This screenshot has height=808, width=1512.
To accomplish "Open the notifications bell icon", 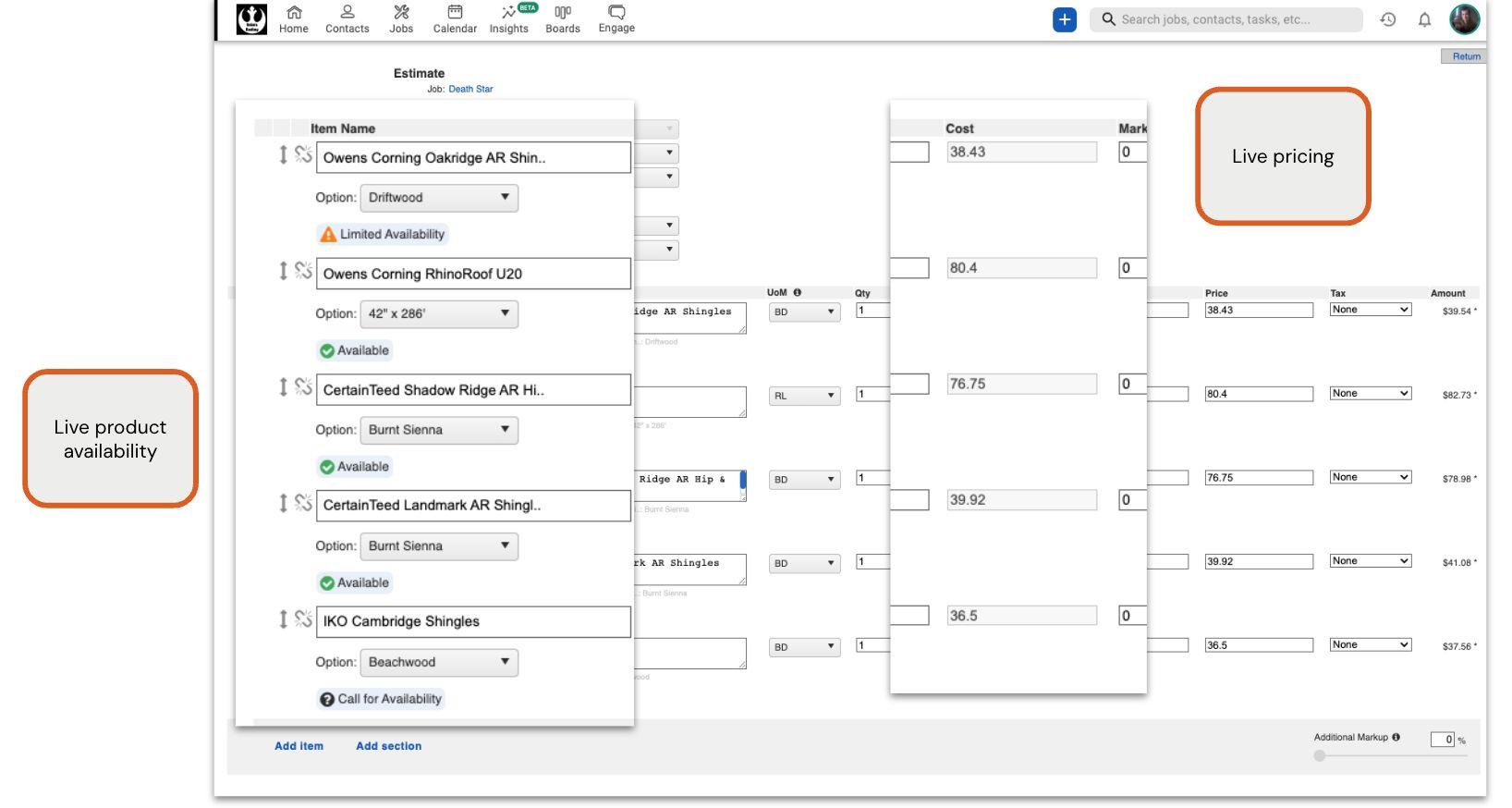I will (x=1424, y=19).
